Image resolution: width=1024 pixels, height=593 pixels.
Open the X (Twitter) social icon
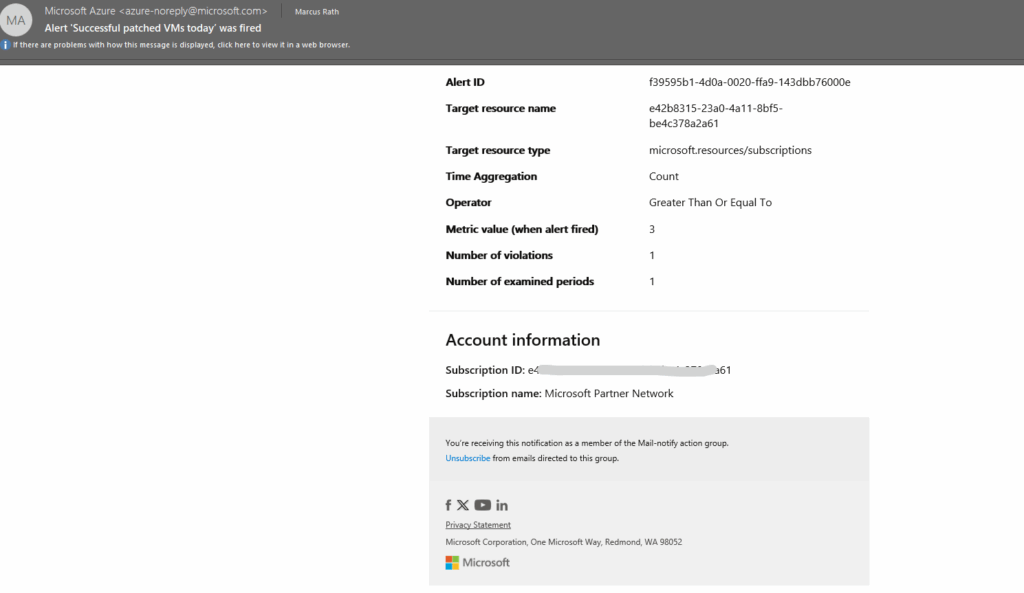click(x=463, y=505)
